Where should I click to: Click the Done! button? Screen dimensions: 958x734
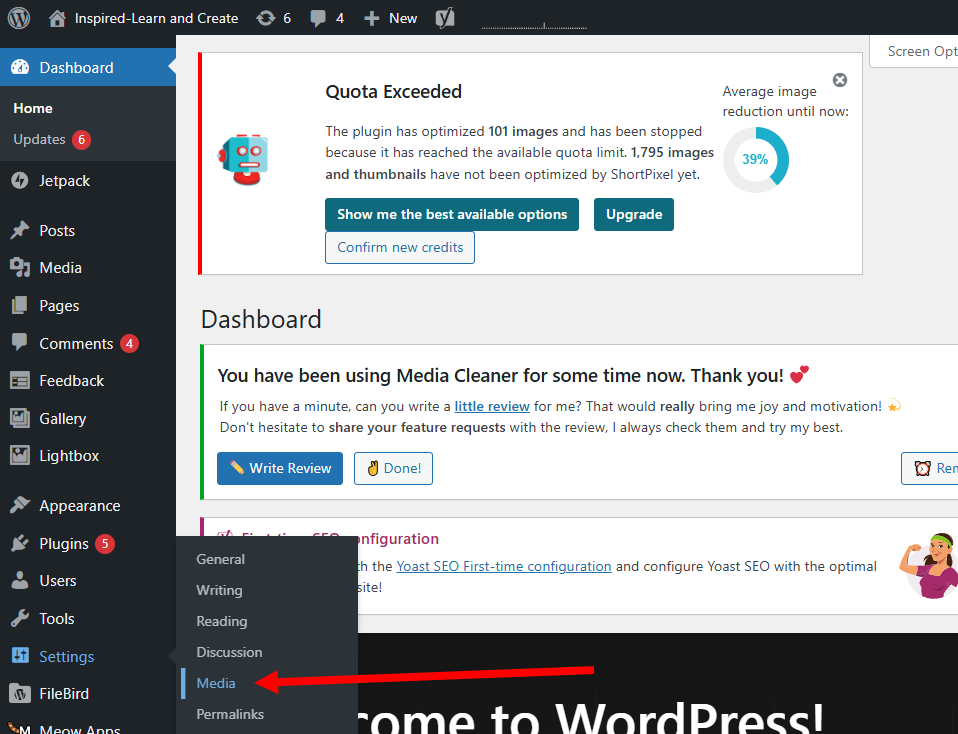393,468
